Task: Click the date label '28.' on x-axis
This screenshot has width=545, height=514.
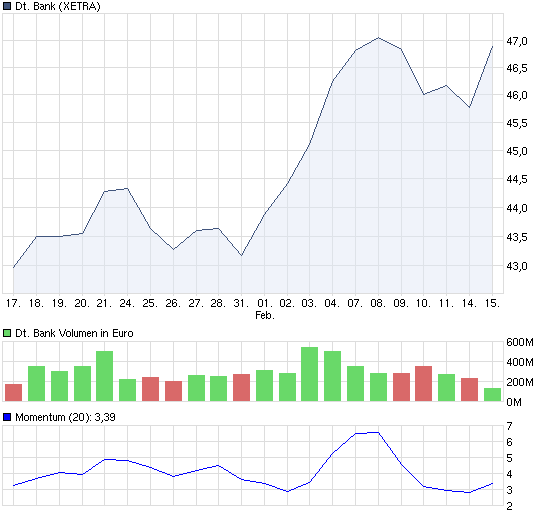Action: [x=218, y=303]
